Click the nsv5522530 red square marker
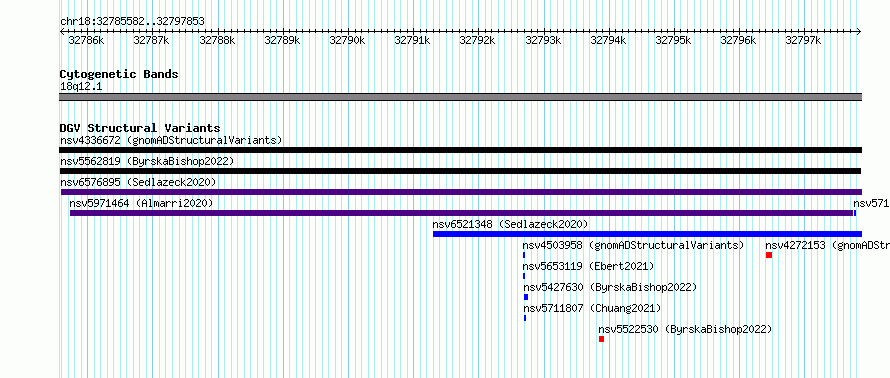This screenshot has width=890, height=378. [x=602, y=339]
